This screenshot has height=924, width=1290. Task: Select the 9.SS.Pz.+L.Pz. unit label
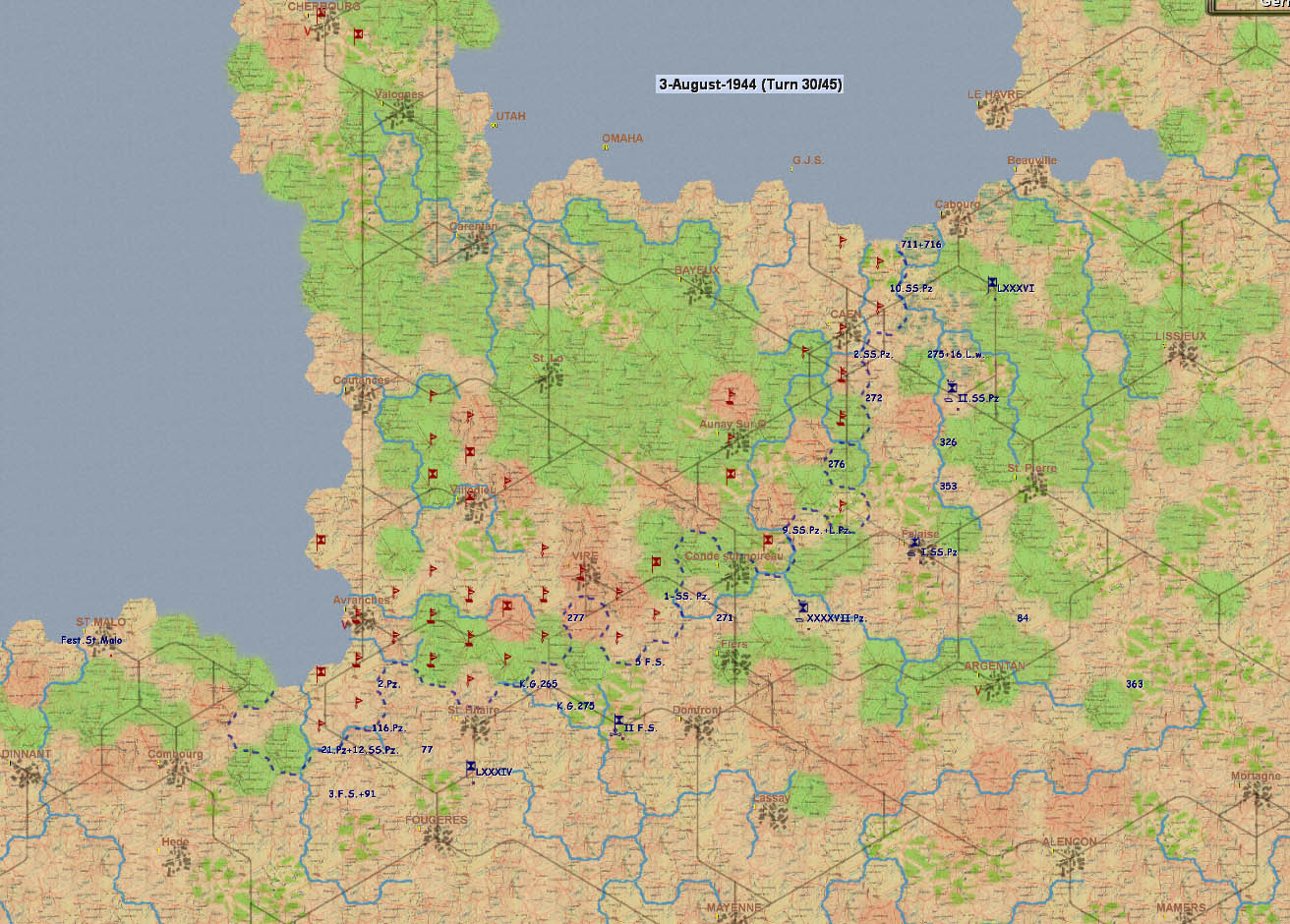(817, 530)
